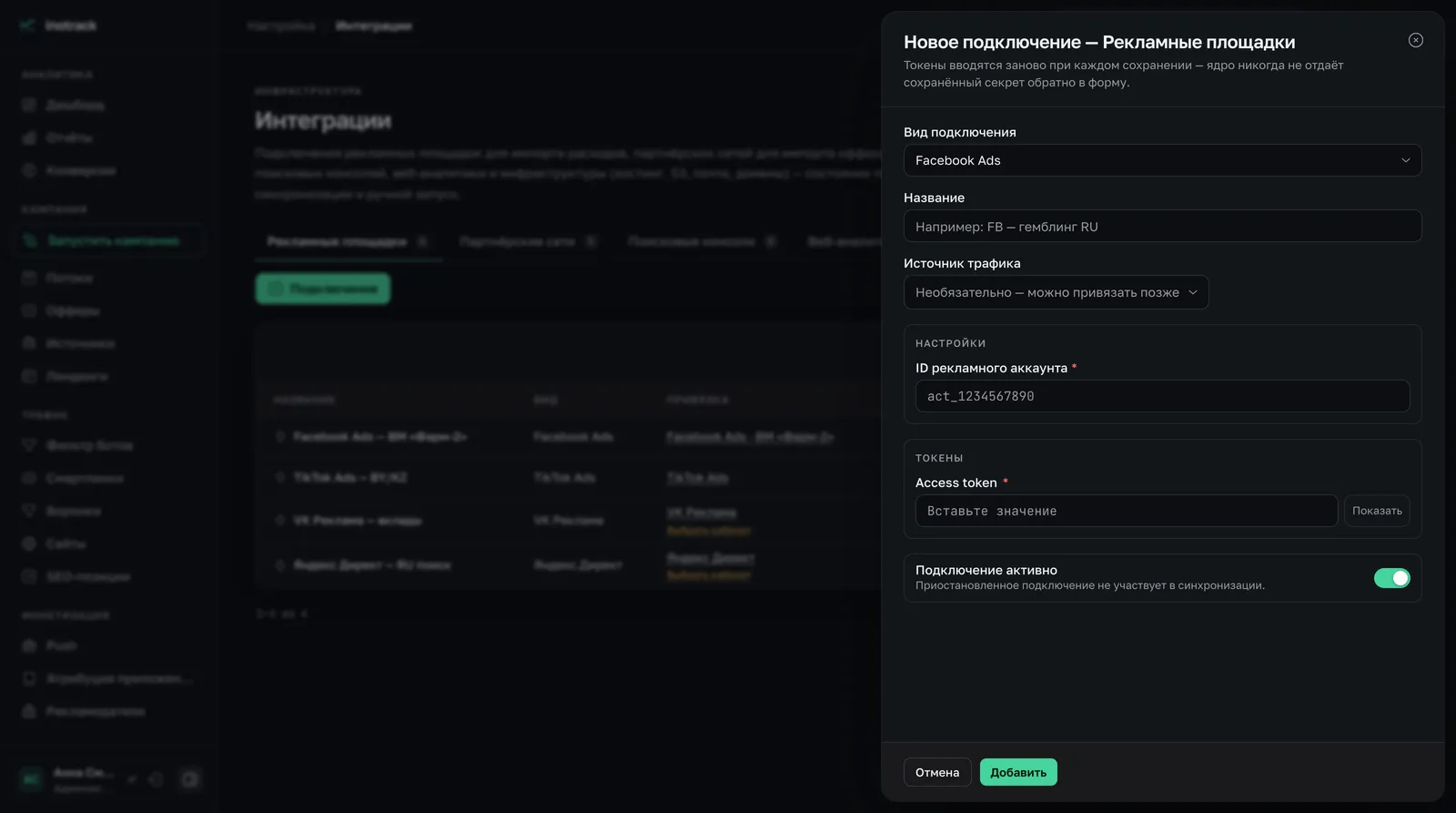Expand the Источник трафика dropdown
Viewport: 1456px width, 813px height.
1056,292
